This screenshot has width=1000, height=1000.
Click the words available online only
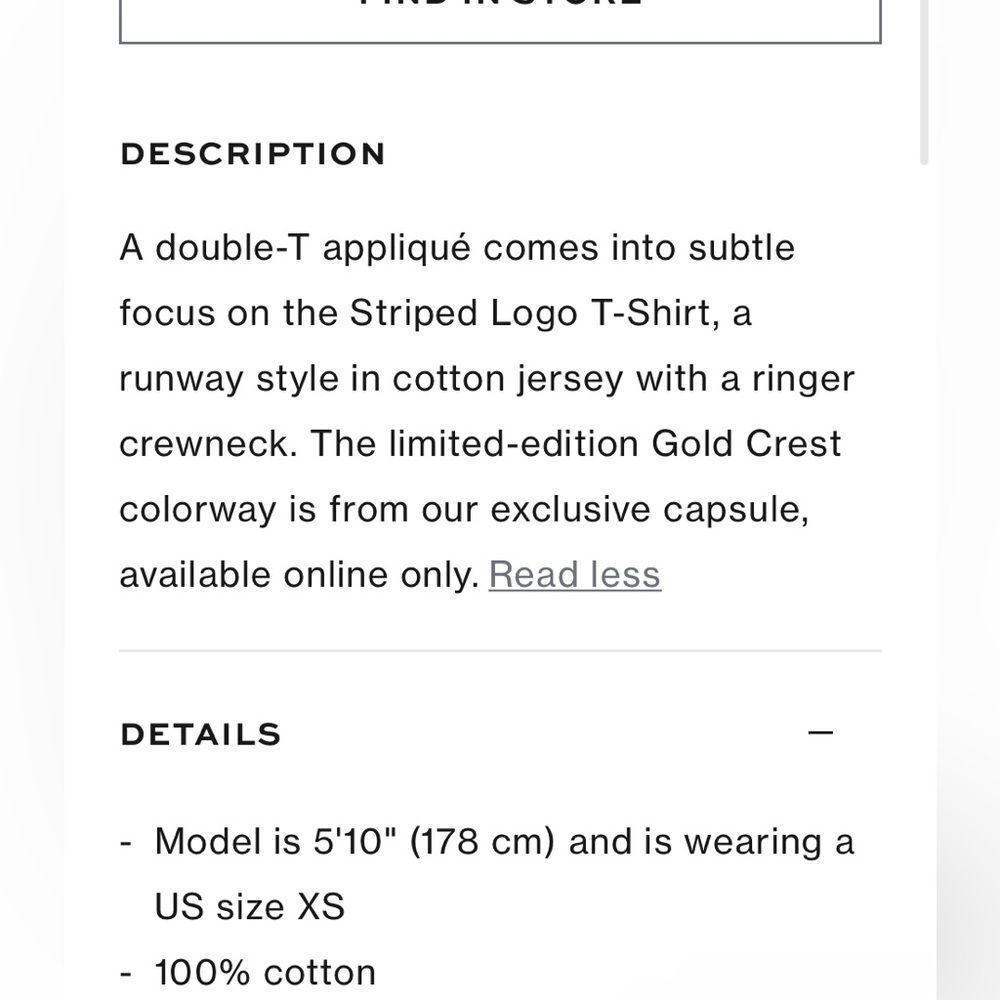click(x=299, y=575)
